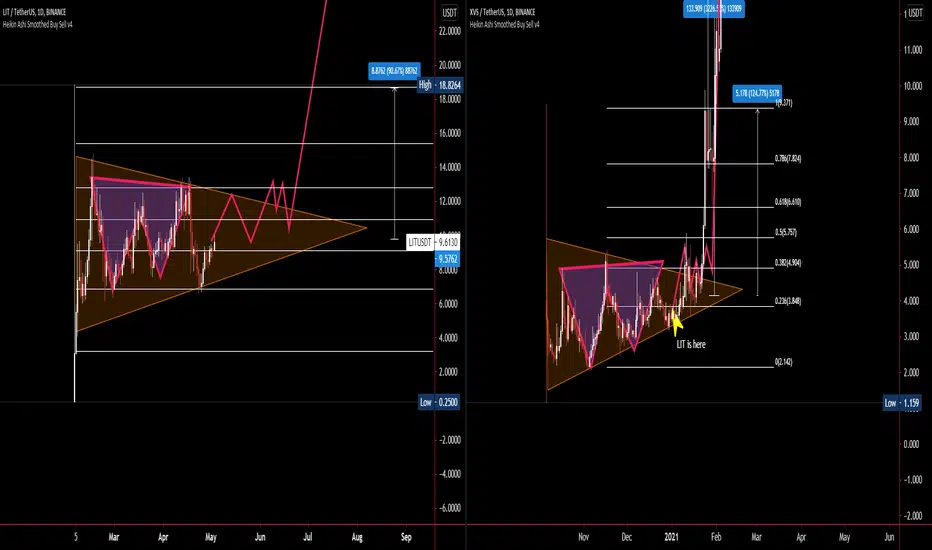Click 4.0000 on the LIT price axis
Image resolution: width=932 pixels, height=550 pixels.
[449, 338]
